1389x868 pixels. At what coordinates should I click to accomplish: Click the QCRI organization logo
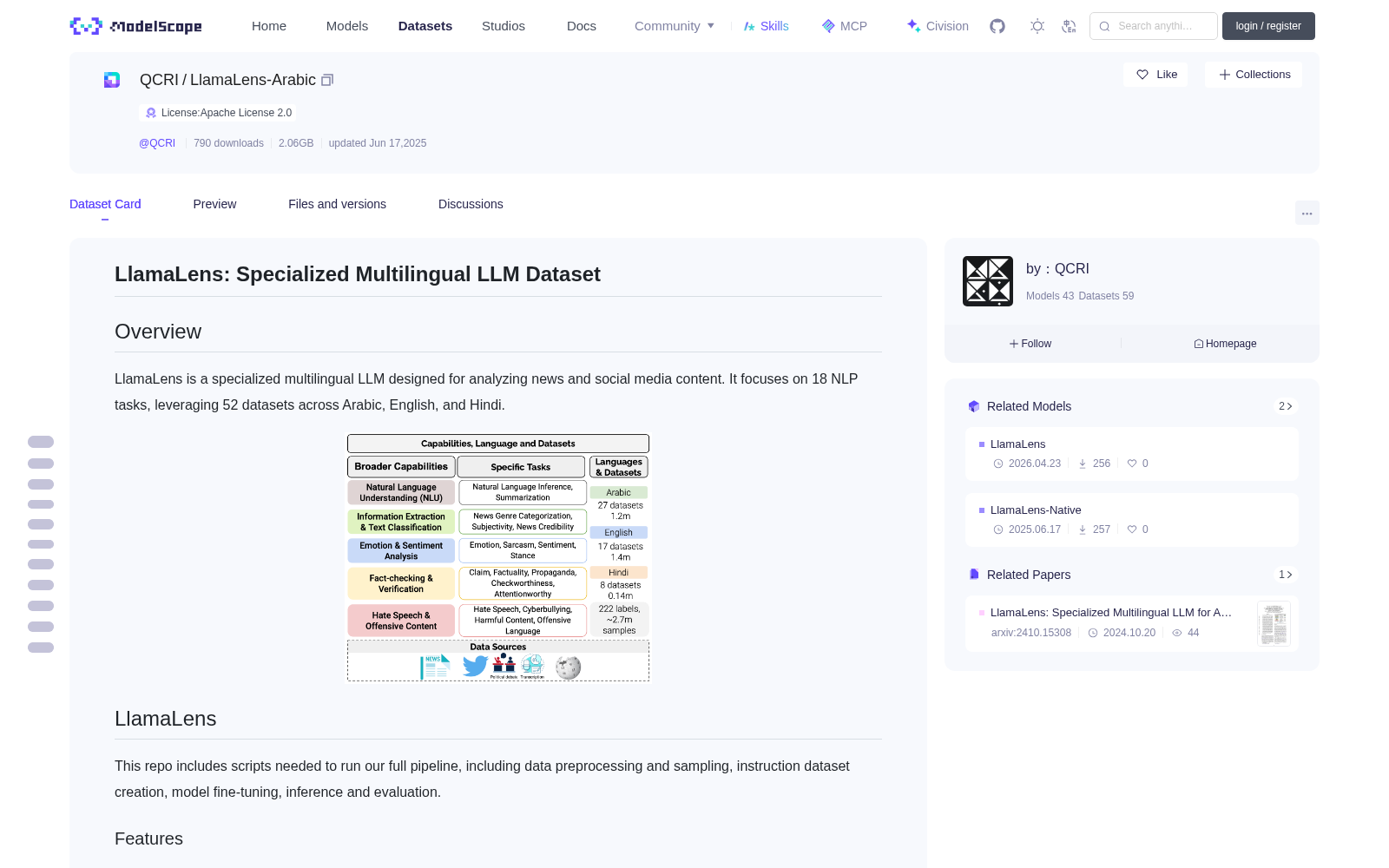[988, 281]
